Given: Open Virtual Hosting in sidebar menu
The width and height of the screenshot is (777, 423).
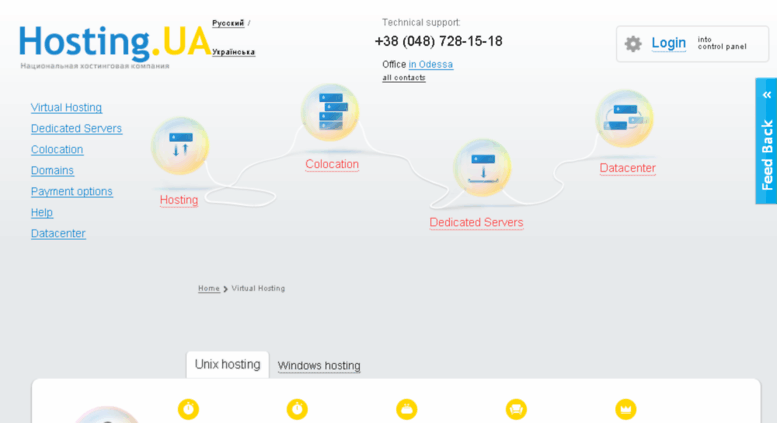Looking at the screenshot, I should 66,107.
